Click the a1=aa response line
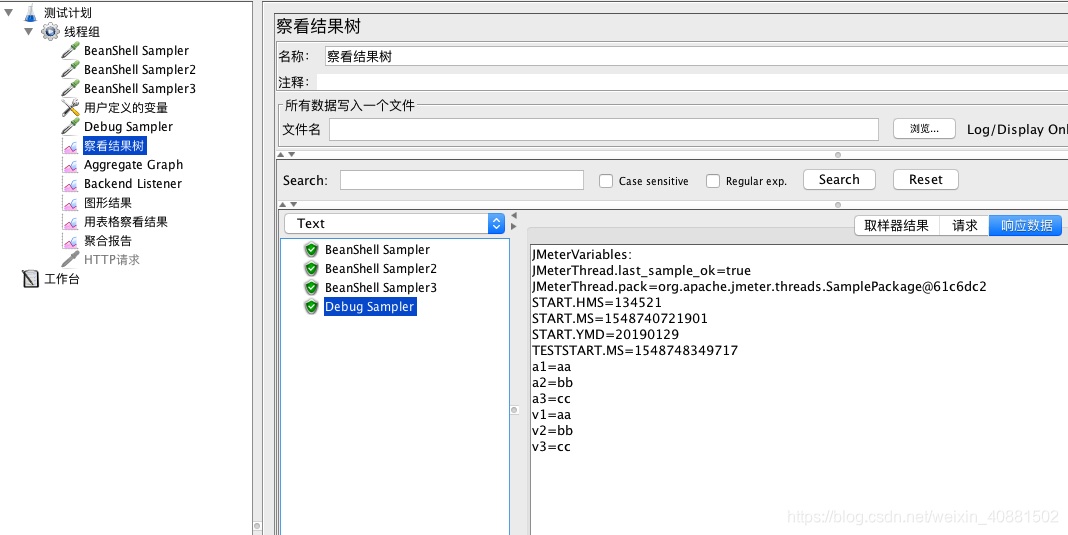This screenshot has width=1068, height=535. (551, 367)
